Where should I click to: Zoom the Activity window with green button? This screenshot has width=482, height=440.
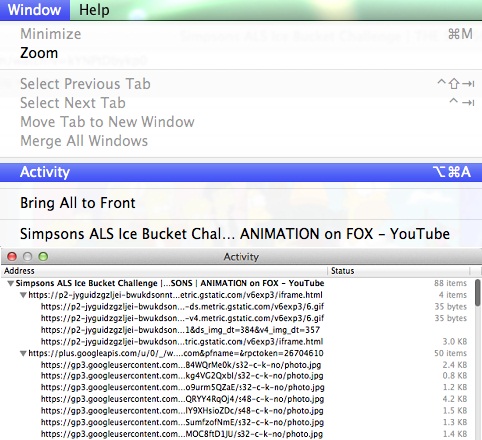click(43, 256)
